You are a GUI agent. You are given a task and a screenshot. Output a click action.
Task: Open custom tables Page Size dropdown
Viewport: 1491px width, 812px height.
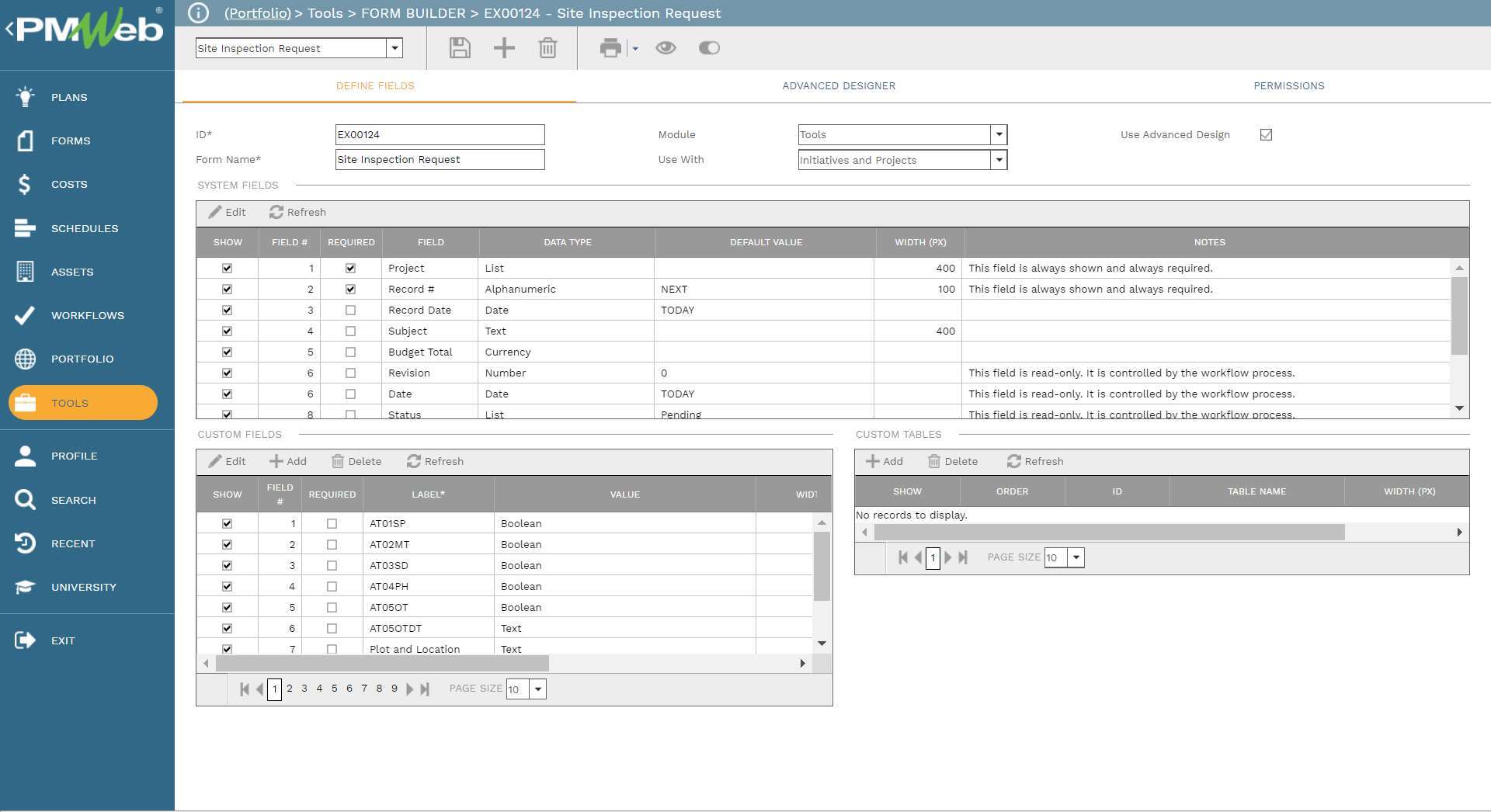tap(1076, 557)
